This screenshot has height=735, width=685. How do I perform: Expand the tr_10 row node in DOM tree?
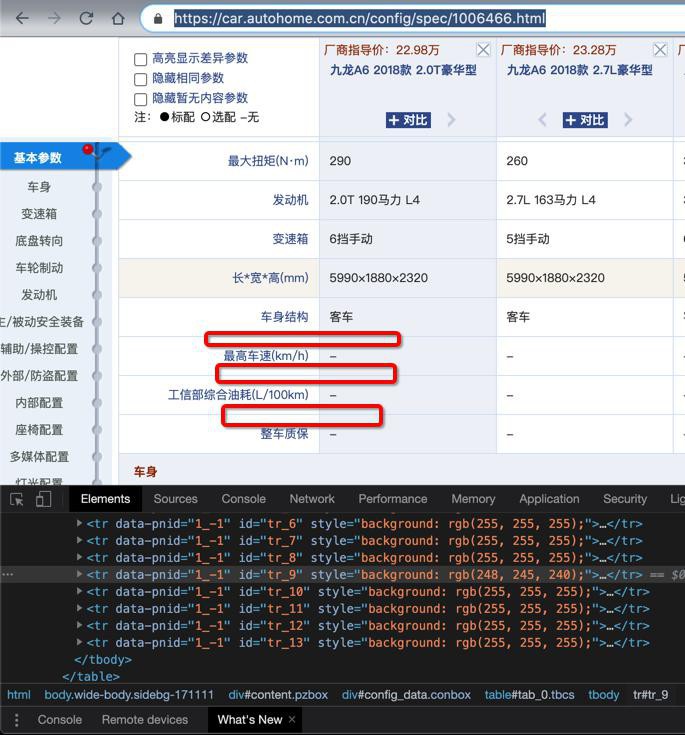point(79,591)
